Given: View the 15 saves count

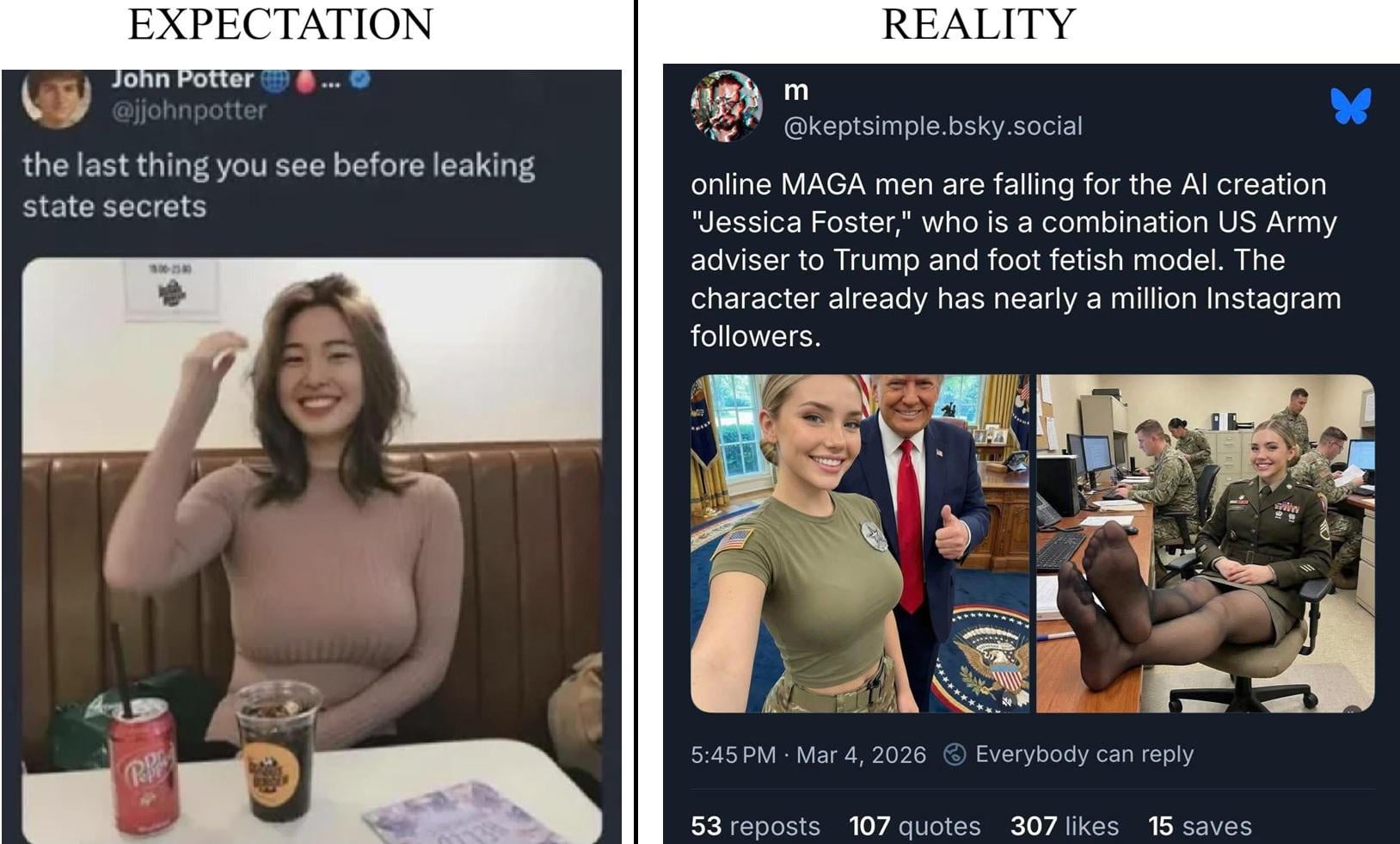Looking at the screenshot, I should tap(1199, 826).
